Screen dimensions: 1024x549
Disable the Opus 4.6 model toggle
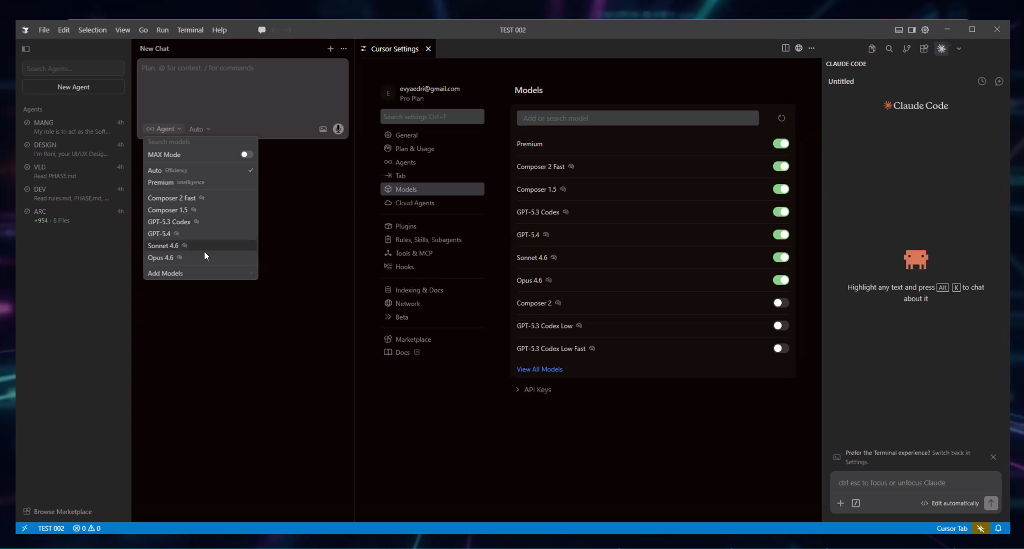[x=780, y=280]
